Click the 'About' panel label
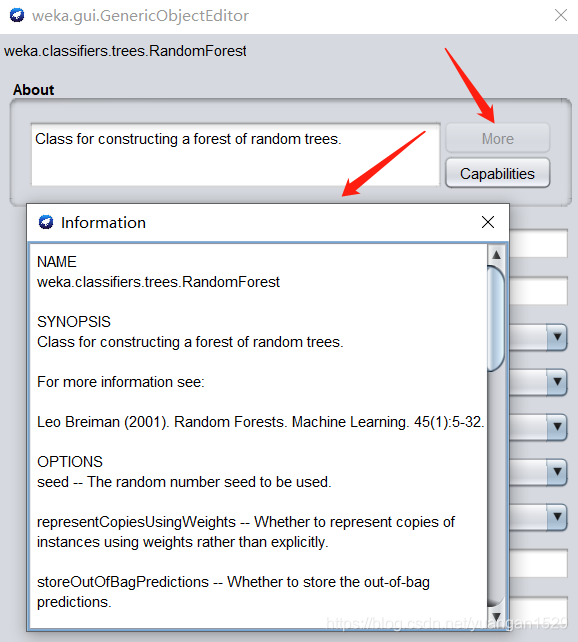Screen dimensions: 578x642 34,90
